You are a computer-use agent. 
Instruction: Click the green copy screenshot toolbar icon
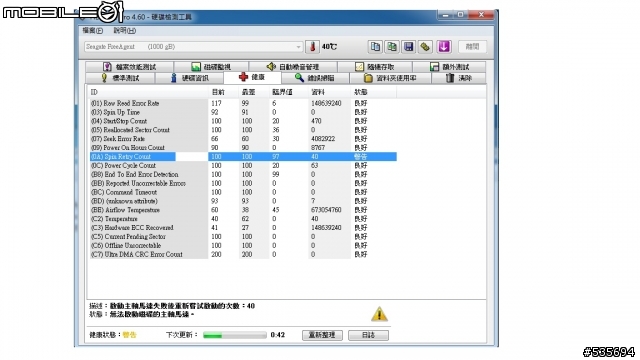[392, 47]
